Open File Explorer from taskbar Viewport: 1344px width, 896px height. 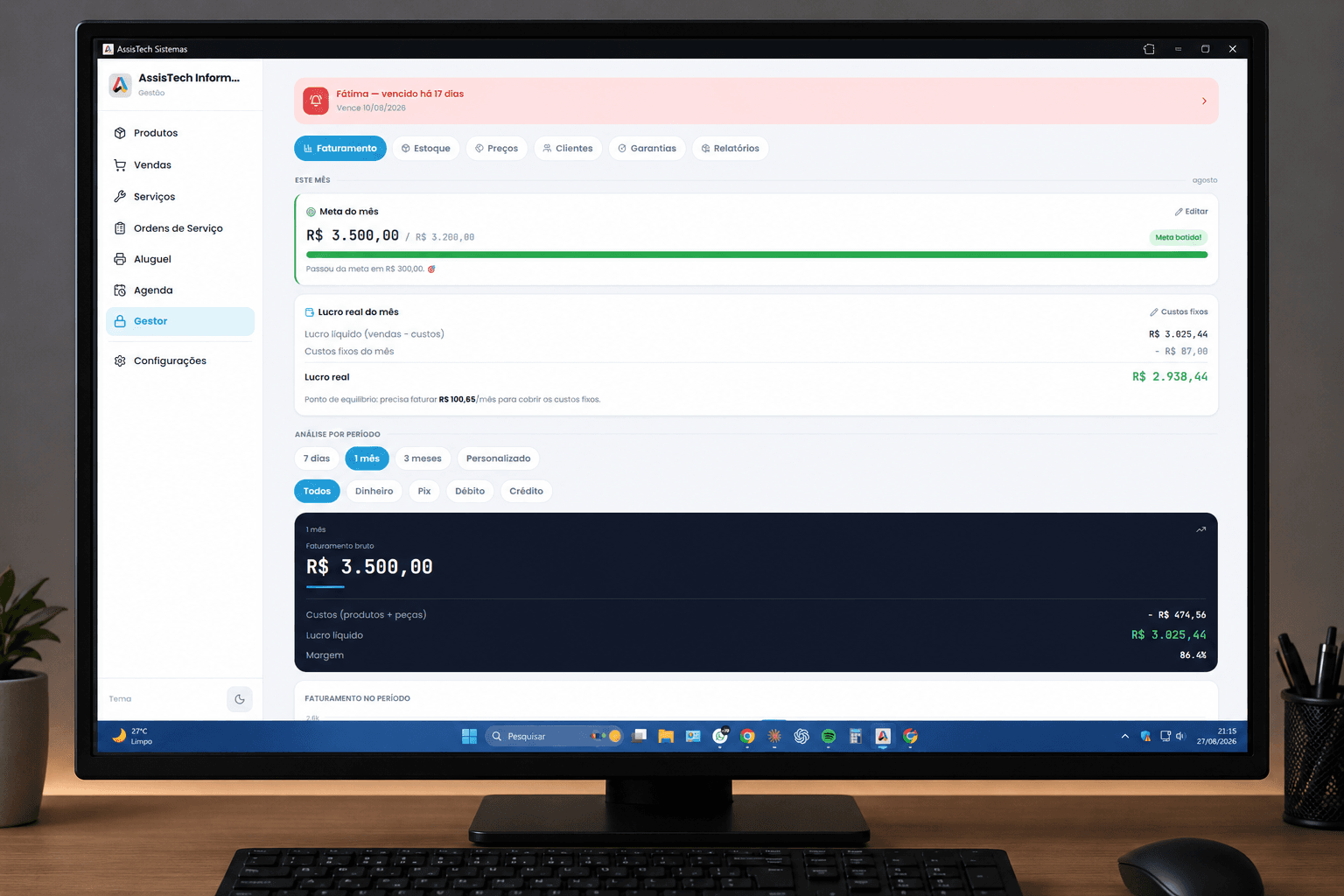[x=666, y=736]
